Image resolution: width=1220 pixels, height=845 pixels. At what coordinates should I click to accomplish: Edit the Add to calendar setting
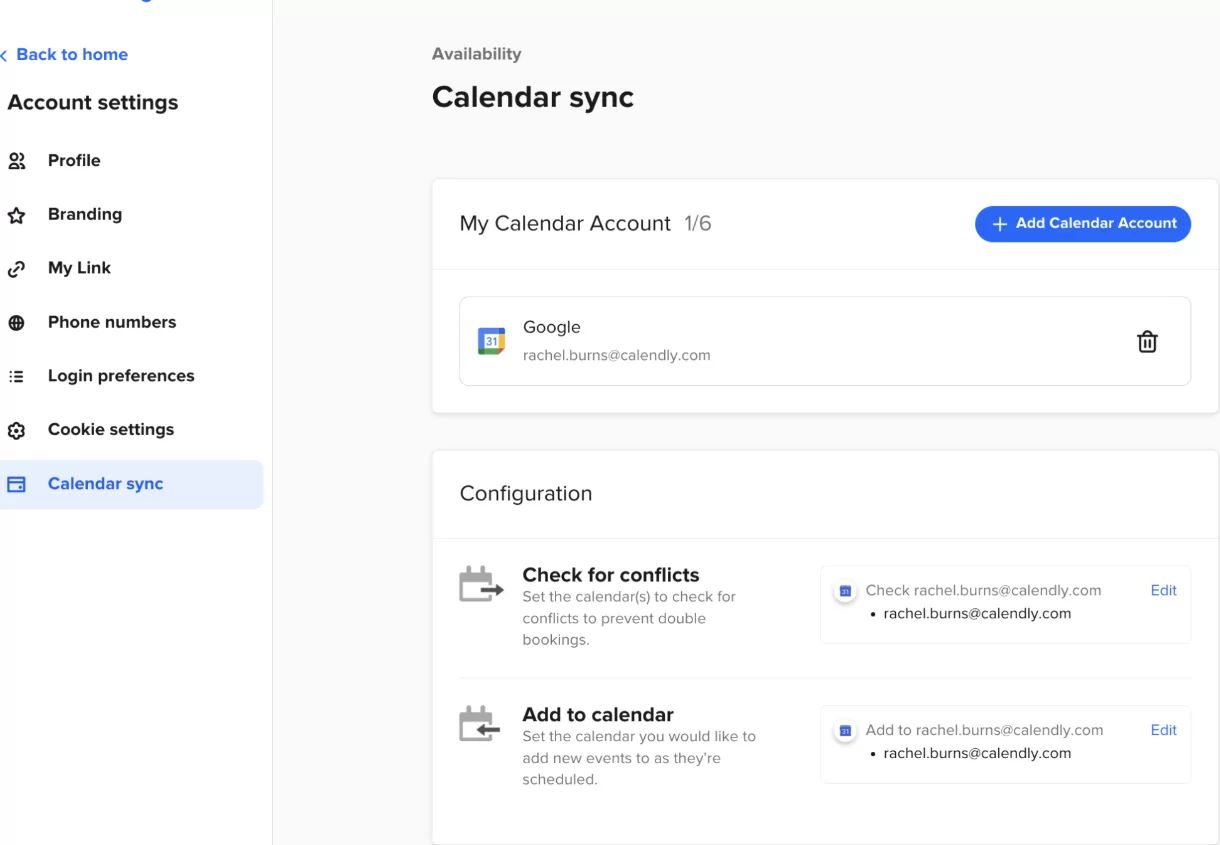coord(1163,730)
